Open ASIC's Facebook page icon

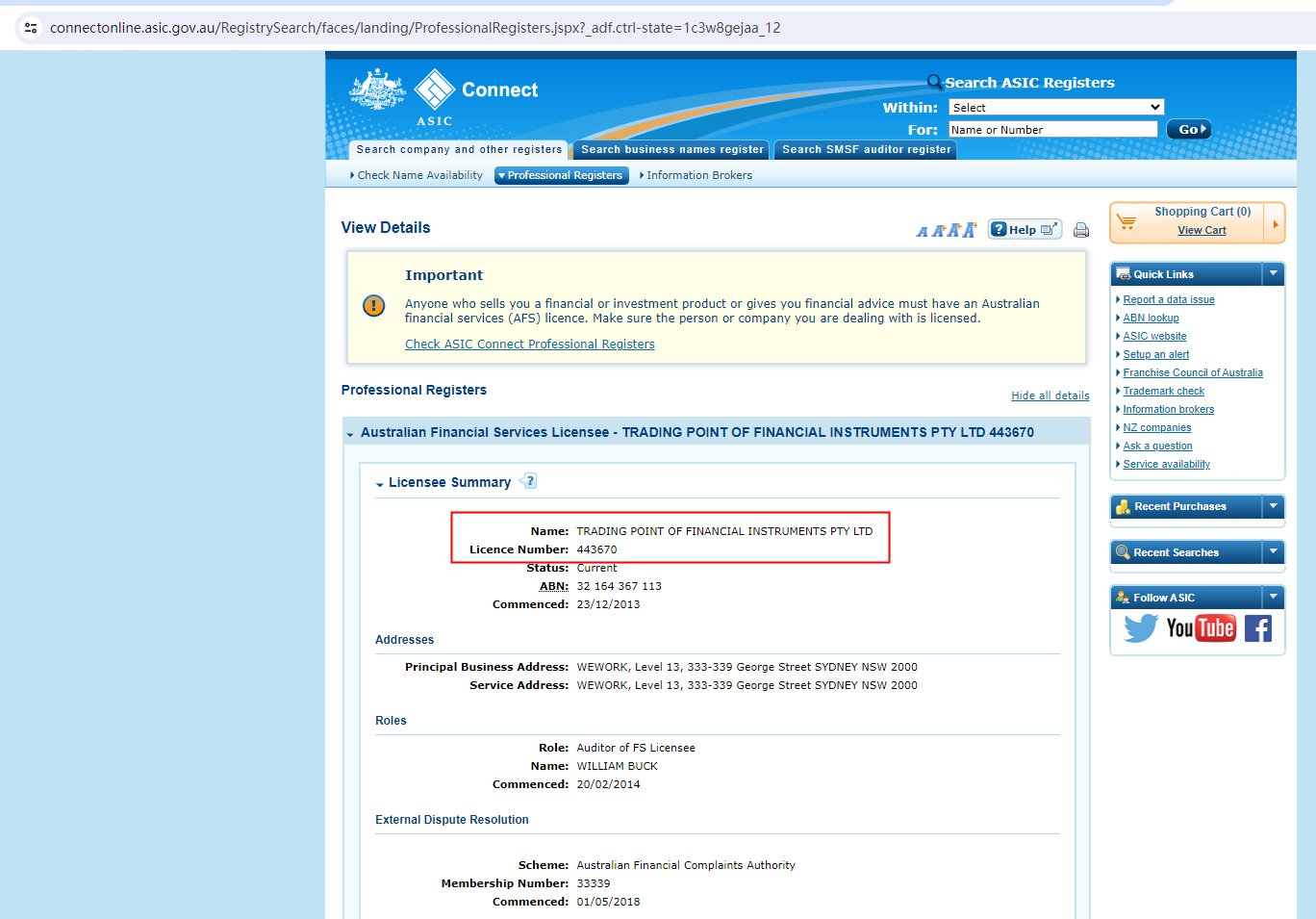click(x=1258, y=628)
